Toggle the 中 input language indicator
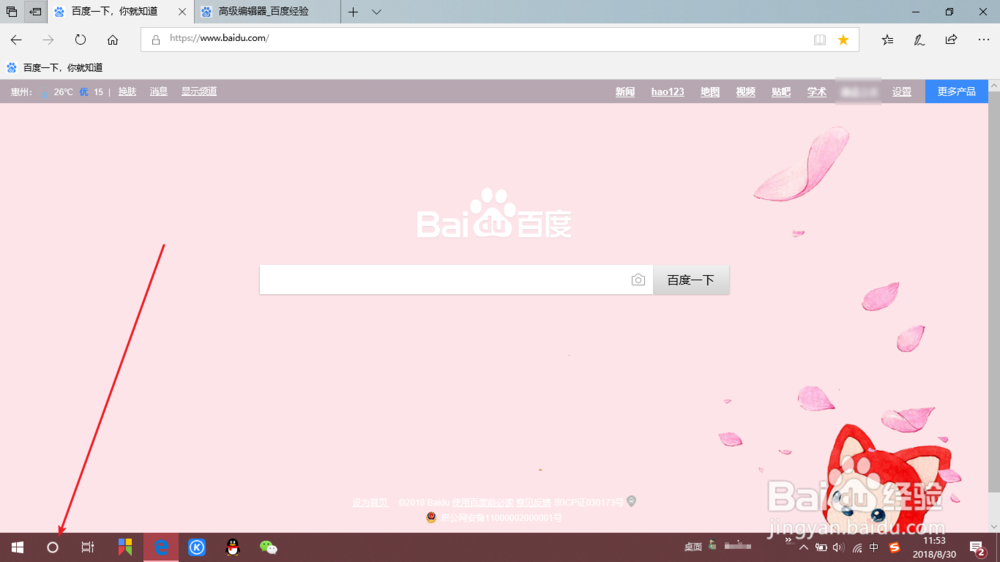Viewport: 1000px width, 562px height. [874, 547]
